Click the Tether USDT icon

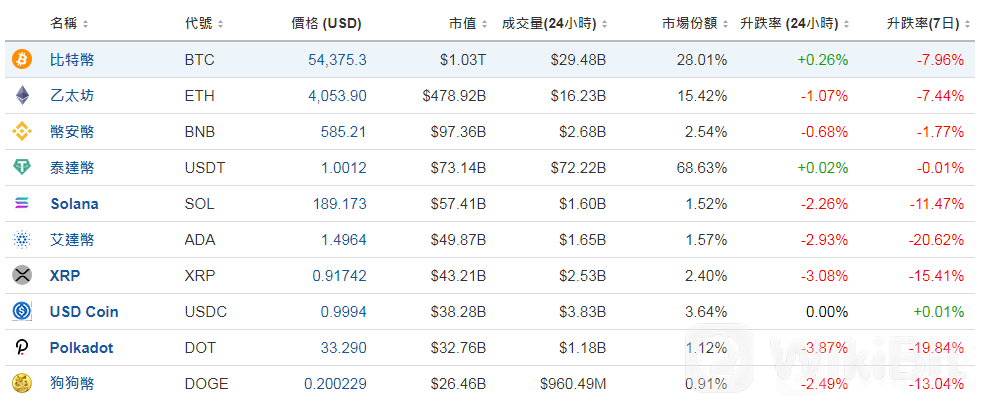(x=22, y=167)
